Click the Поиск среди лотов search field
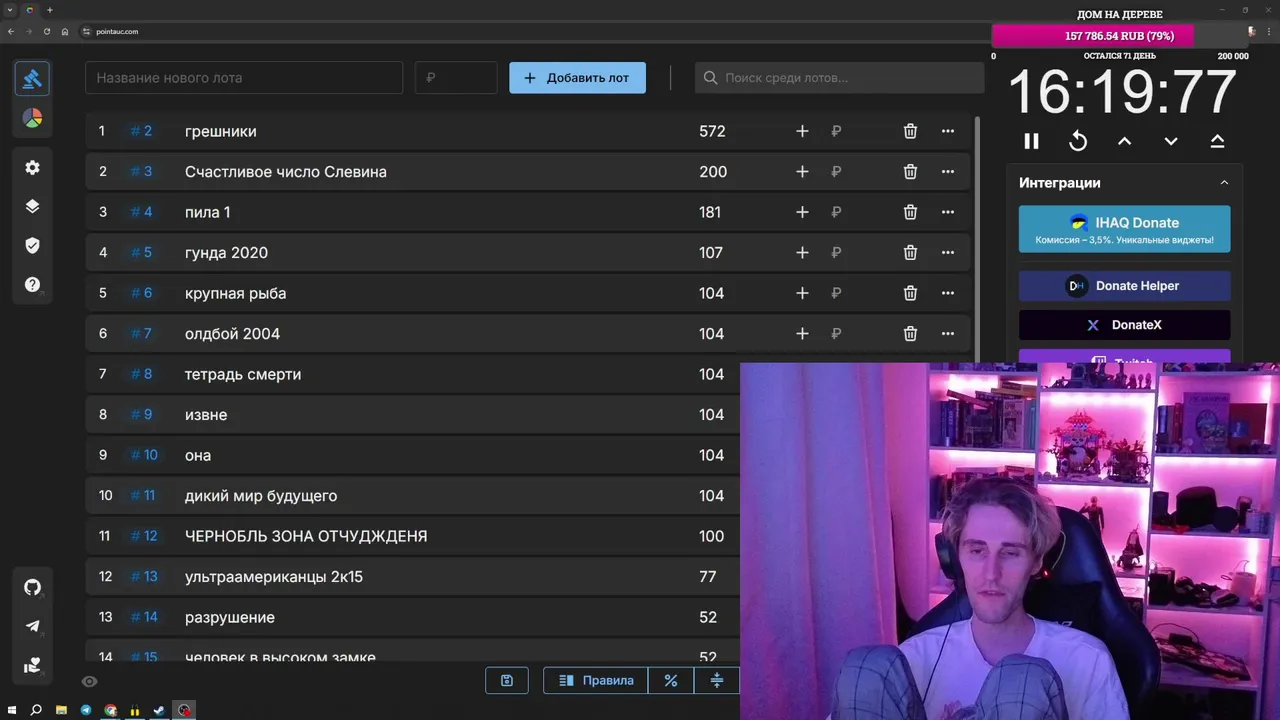1280x720 pixels. 839,78
